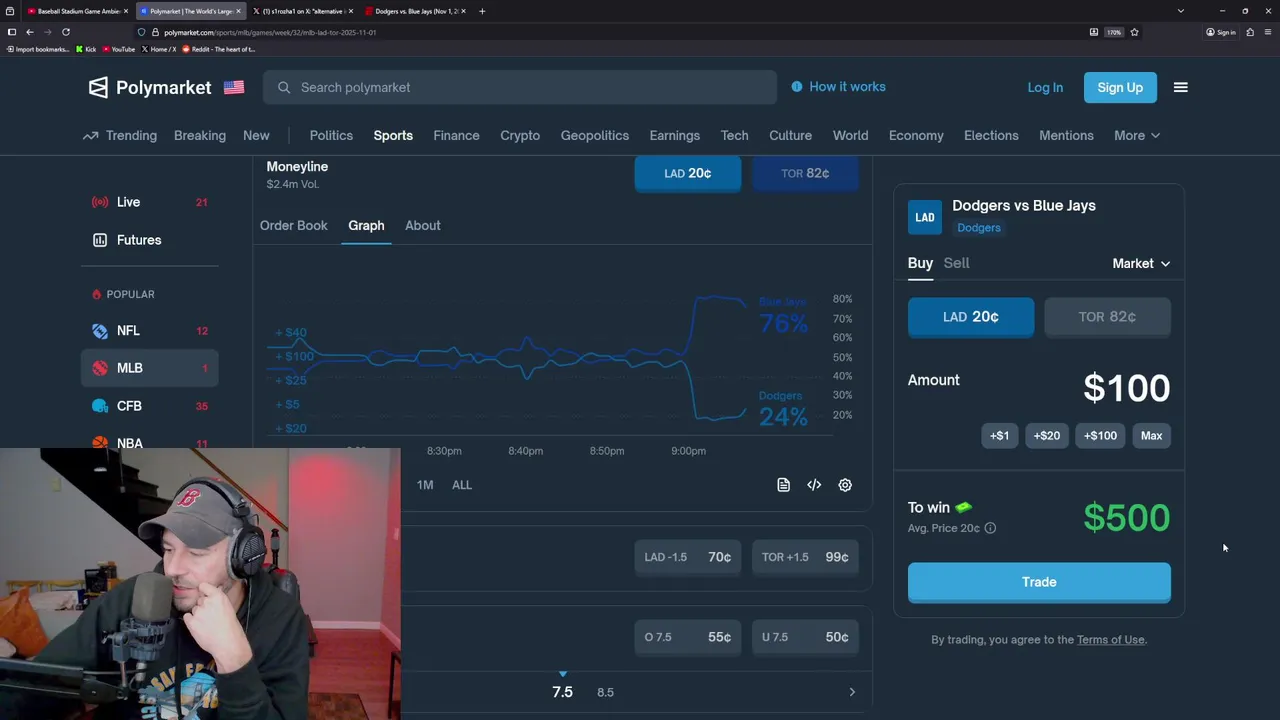Select Over 7.5 at 55¢
1280x720 pixels.
coord(688,637)
